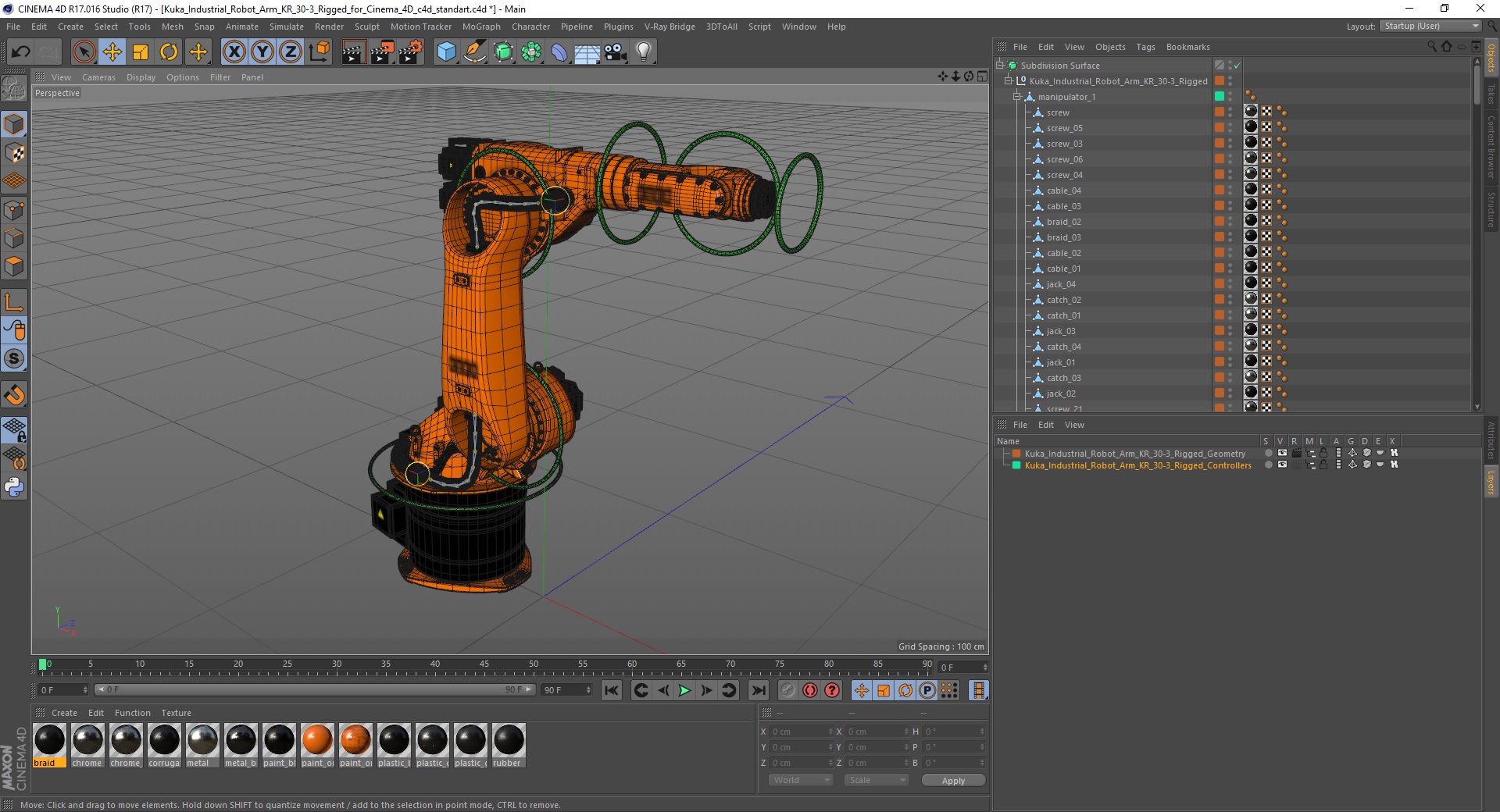Toggle Subdivision Surface enable checkmark

1237,66
